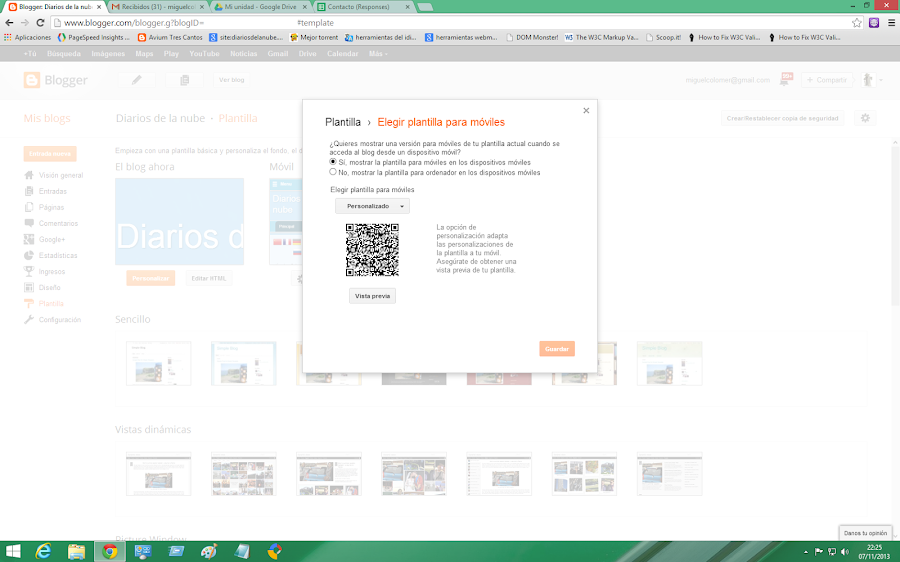Switch to Recibidos Gmail tab
The width and height of the screenshot is (900, 562).
(156, 7)
